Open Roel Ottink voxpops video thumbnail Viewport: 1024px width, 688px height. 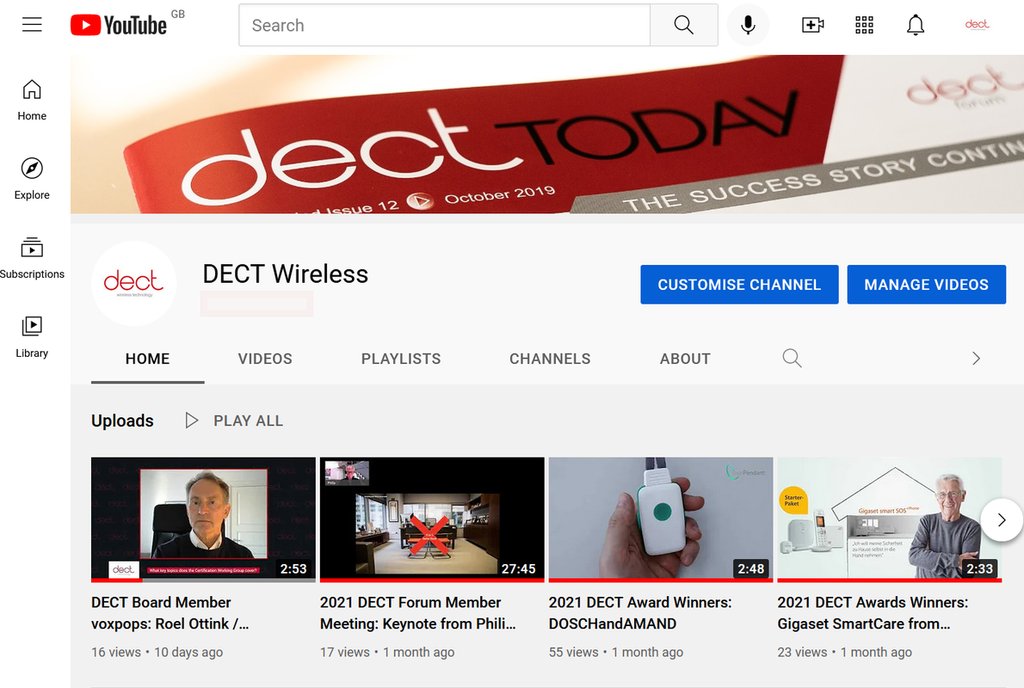coord(203,520)
